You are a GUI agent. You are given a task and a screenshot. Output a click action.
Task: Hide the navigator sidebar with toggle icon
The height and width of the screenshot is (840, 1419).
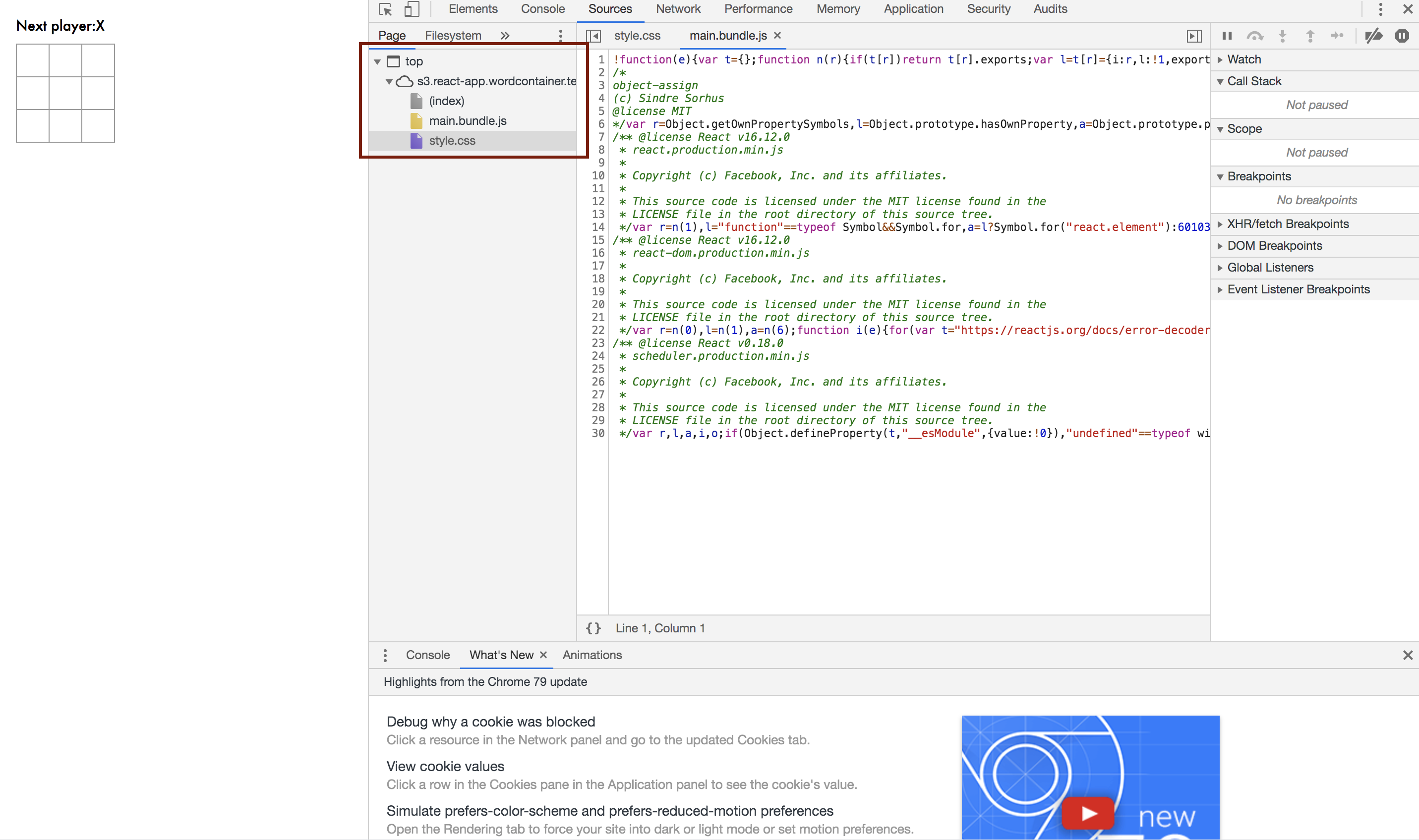tap(593, 36)
